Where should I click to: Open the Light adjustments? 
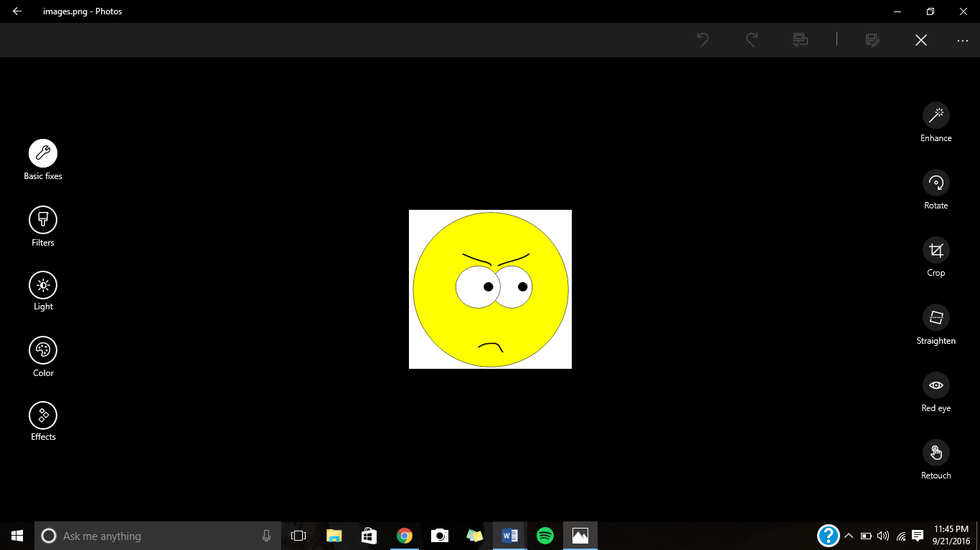[x=43, y=285]
